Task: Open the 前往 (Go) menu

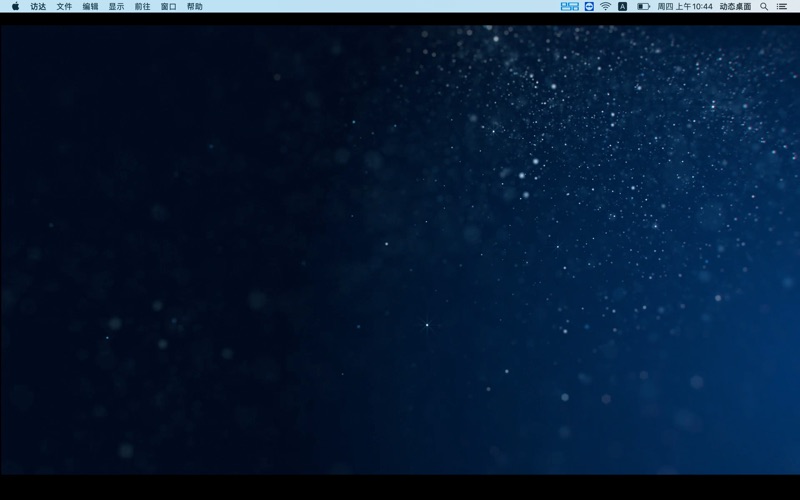Action: coord(142,6)
